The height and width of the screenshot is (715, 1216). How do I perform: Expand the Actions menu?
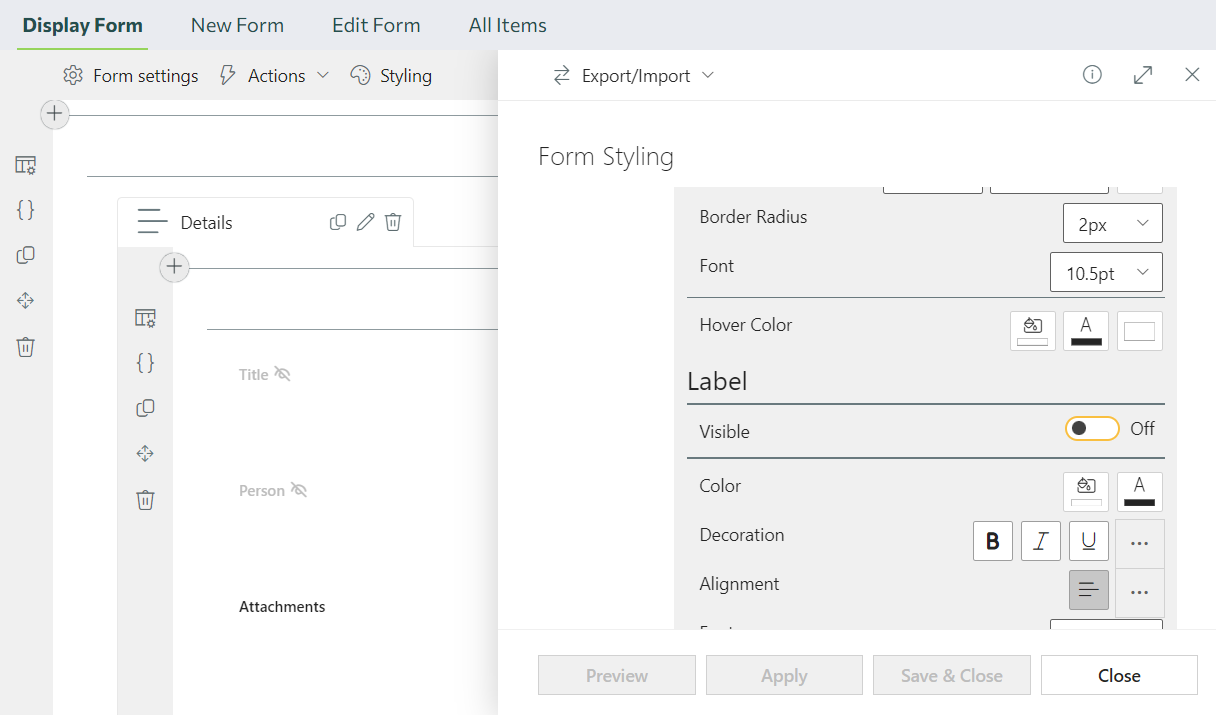(273, 75)
